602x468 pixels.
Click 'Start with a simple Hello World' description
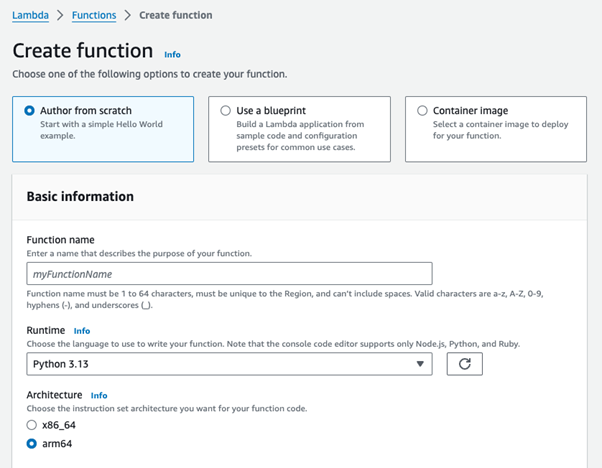101,130
